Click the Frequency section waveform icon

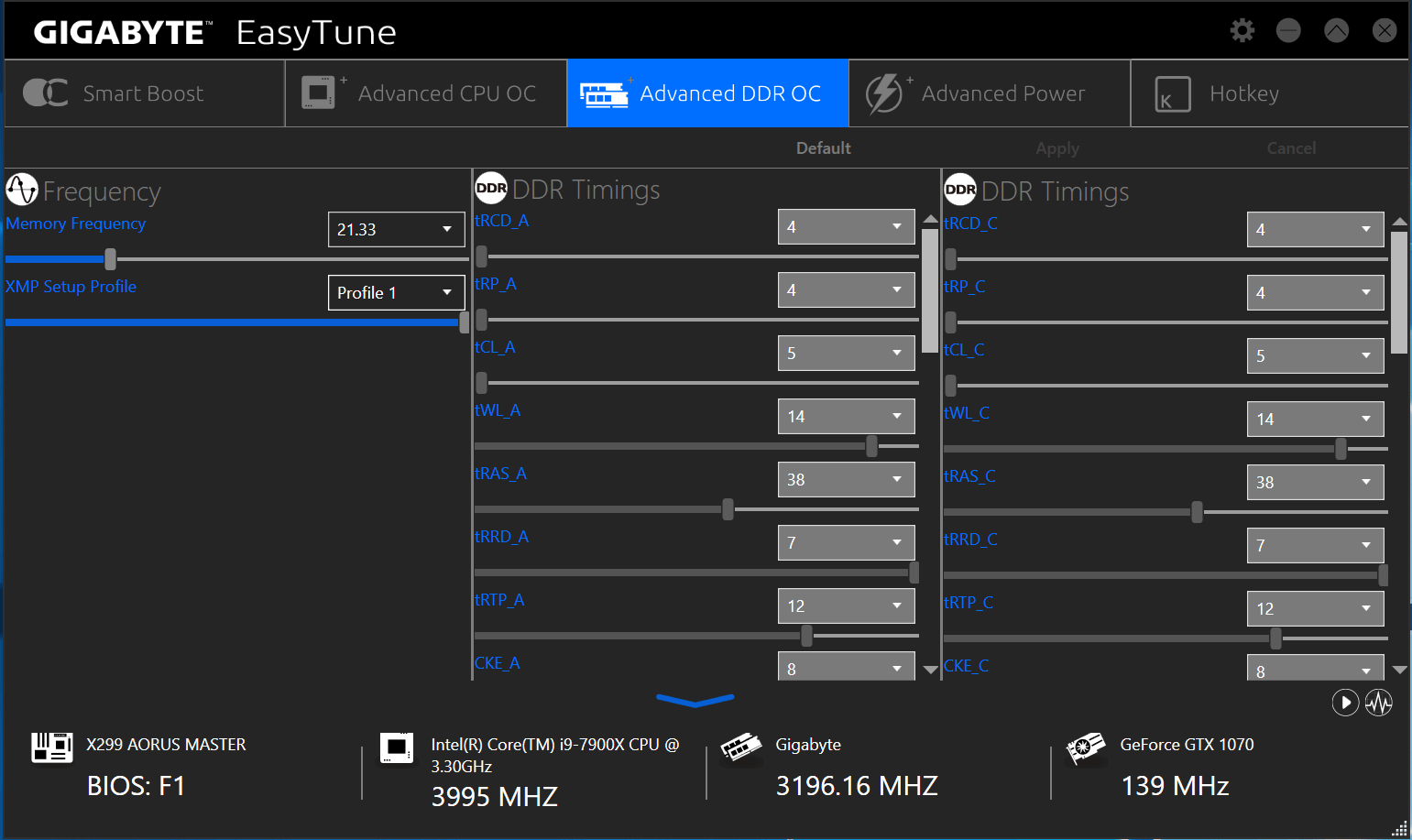pos(22,191)
